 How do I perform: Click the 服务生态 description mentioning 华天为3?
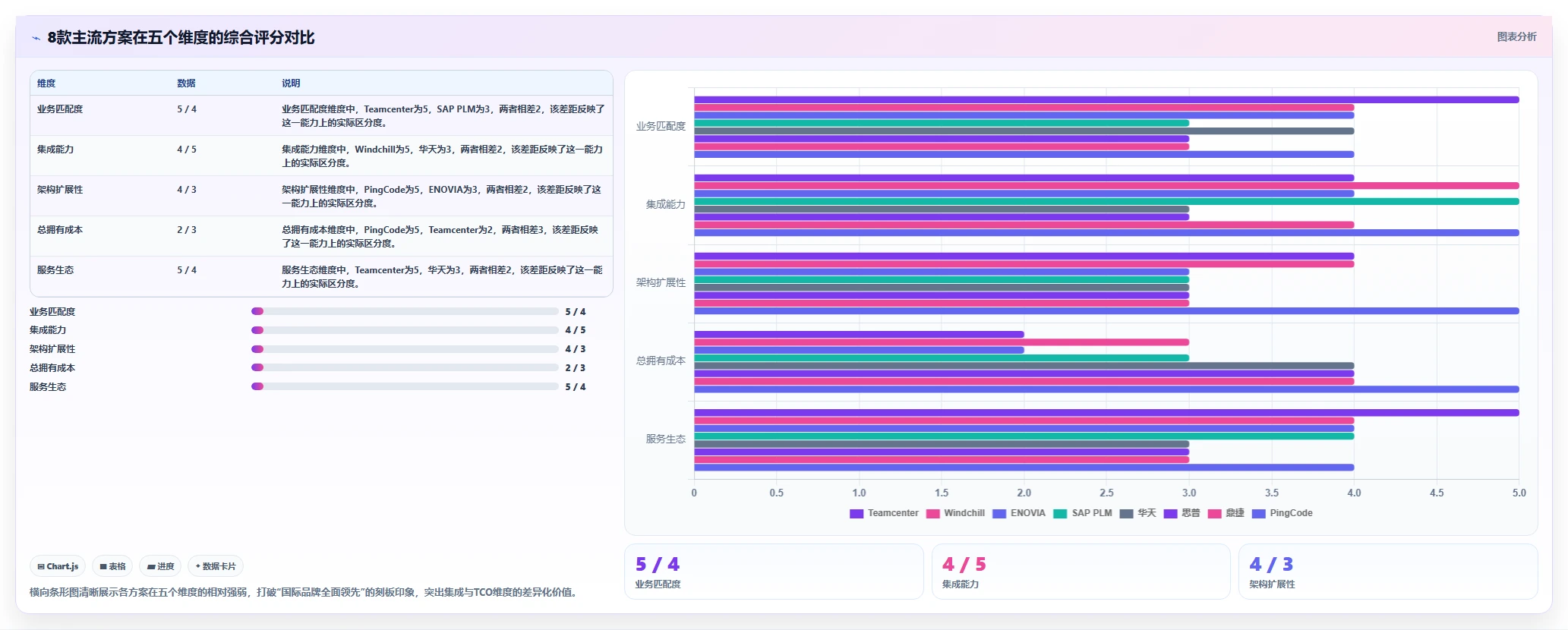click(443, 277)
